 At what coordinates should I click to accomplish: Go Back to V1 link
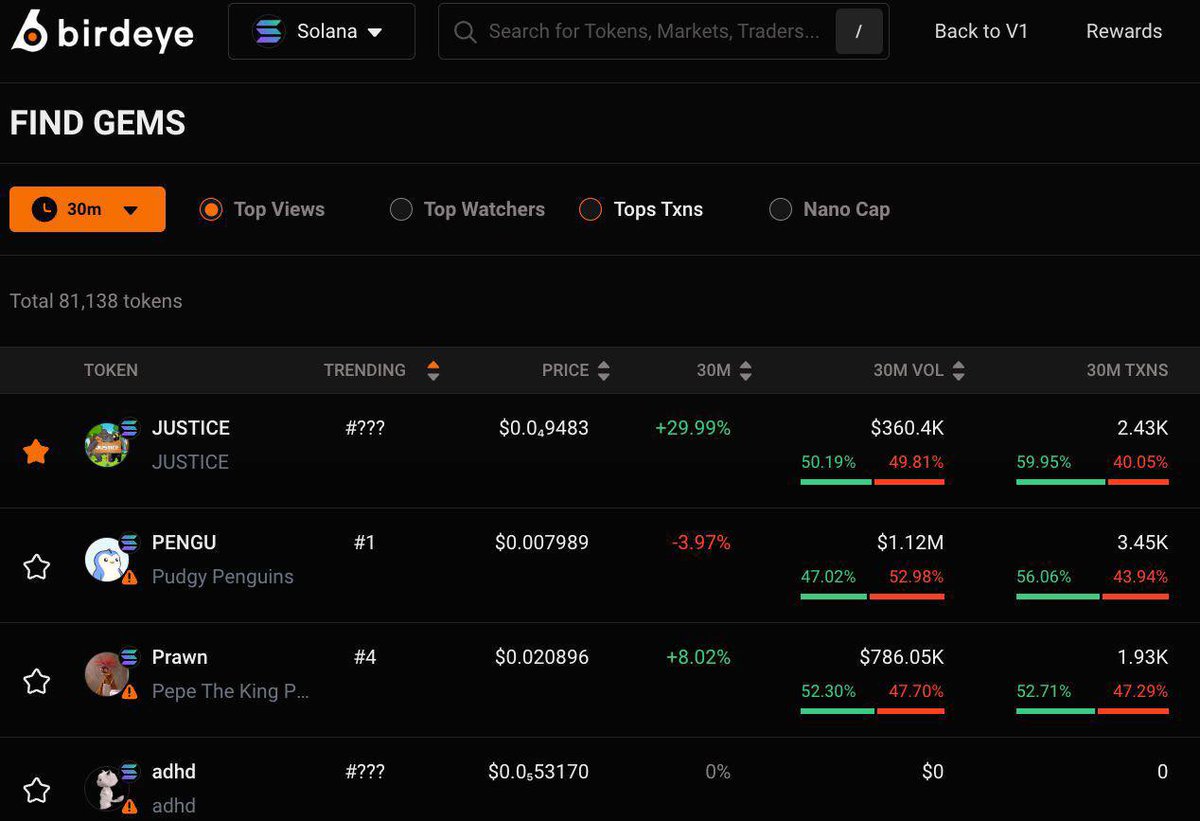click(981, 31)
